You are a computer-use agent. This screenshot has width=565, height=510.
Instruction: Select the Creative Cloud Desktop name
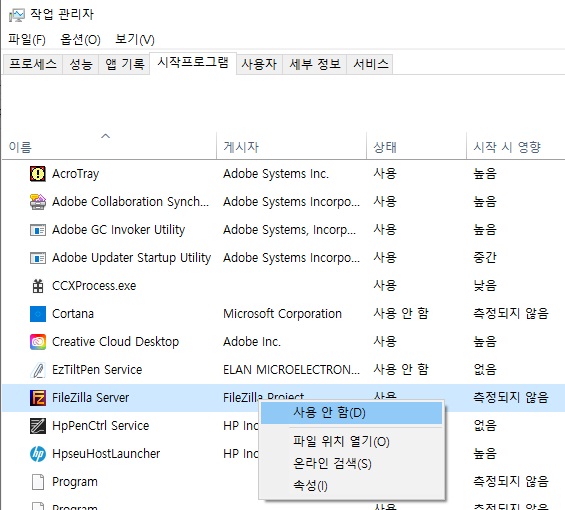pyautogui.click(x=115, y=342)
